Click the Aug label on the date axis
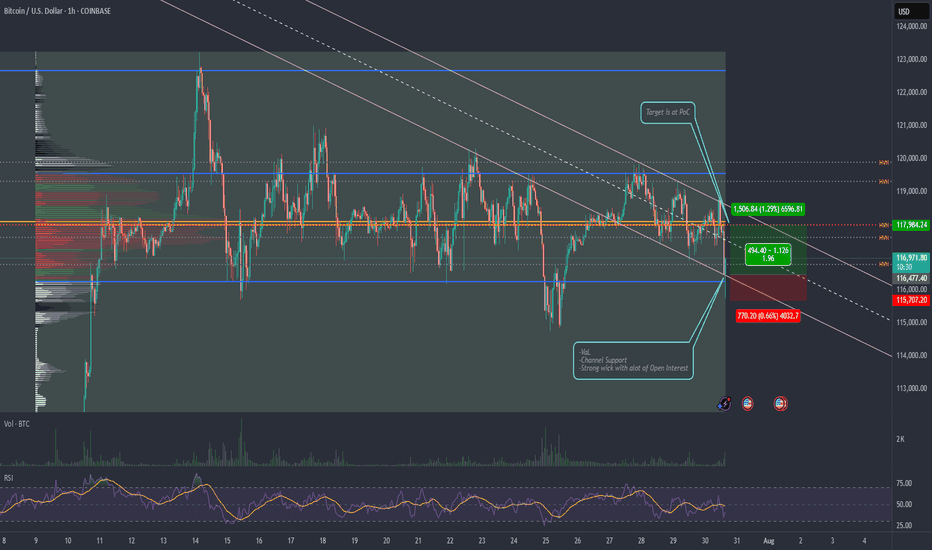 pos(769,540)
